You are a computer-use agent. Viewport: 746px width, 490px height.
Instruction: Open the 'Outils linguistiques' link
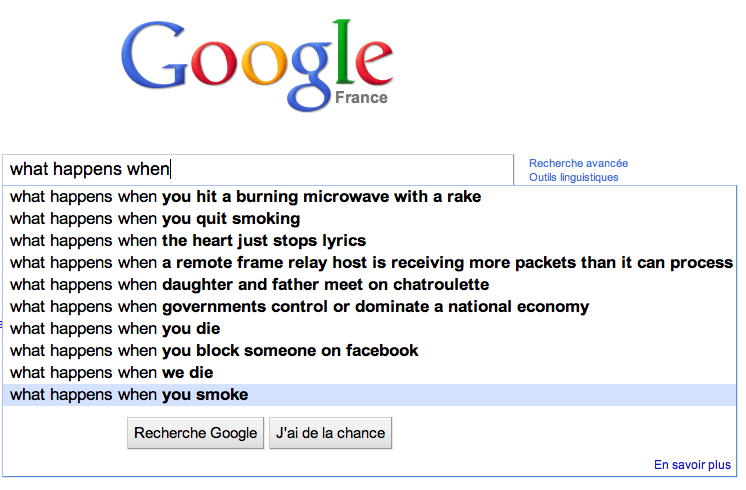tap(574, 177)
